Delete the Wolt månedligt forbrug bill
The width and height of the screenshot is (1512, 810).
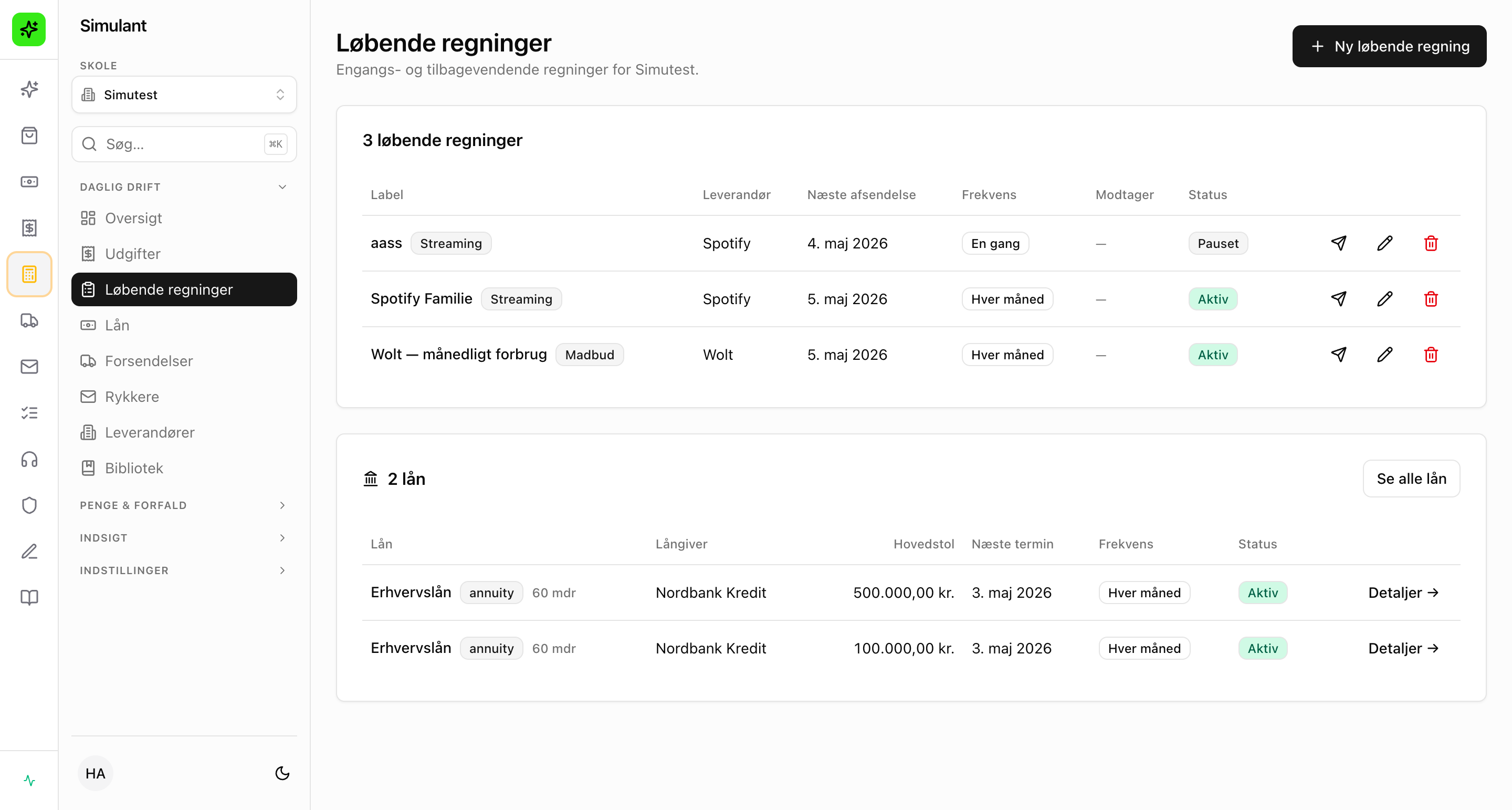click(1431, 355)
